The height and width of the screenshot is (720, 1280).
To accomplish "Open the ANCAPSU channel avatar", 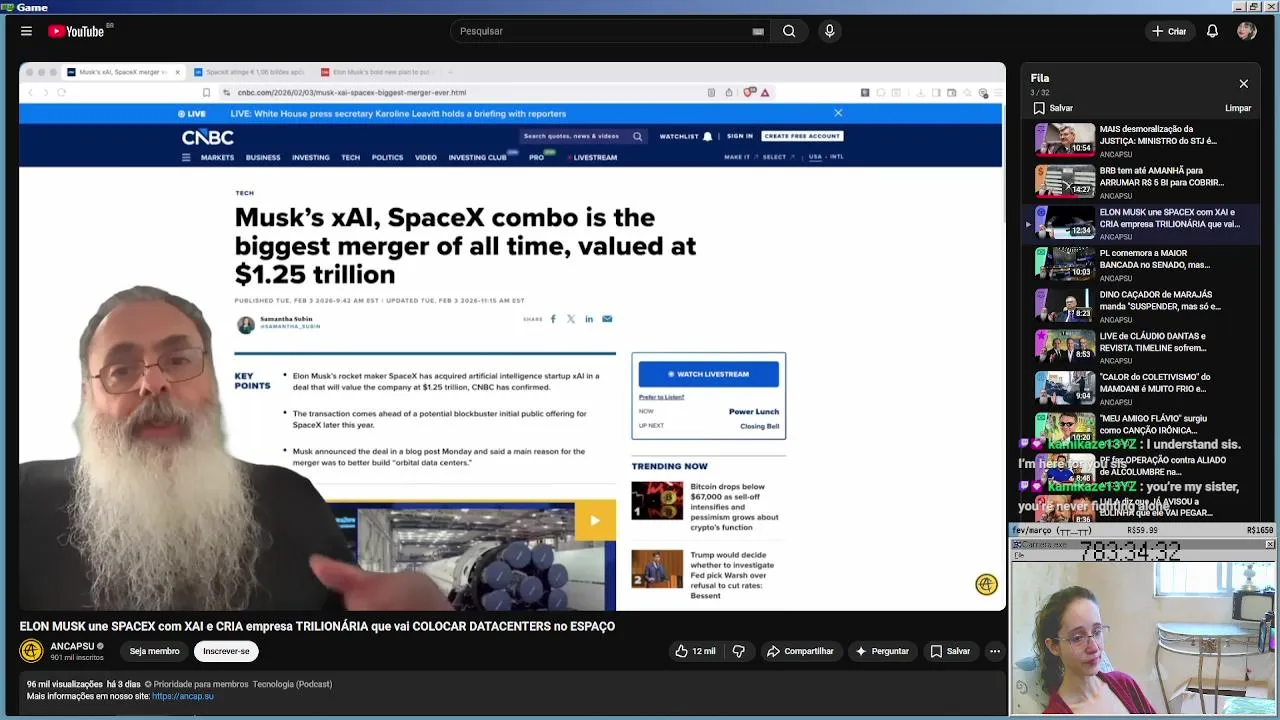I will (x=31, y=651).
